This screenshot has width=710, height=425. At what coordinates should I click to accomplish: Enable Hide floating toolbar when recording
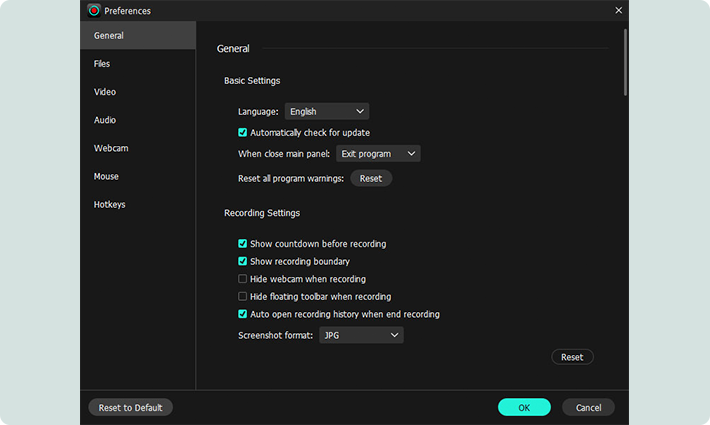tap(243, 296)
